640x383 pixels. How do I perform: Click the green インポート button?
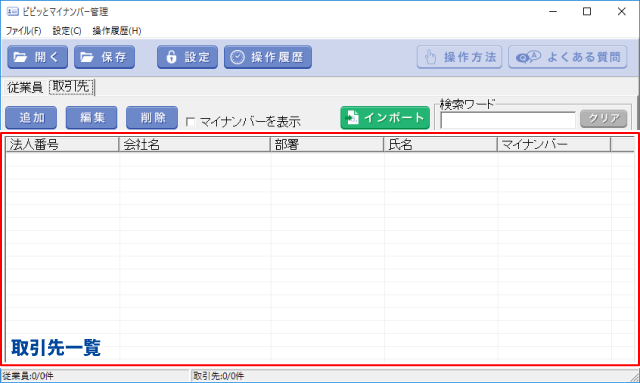[385, 118]
